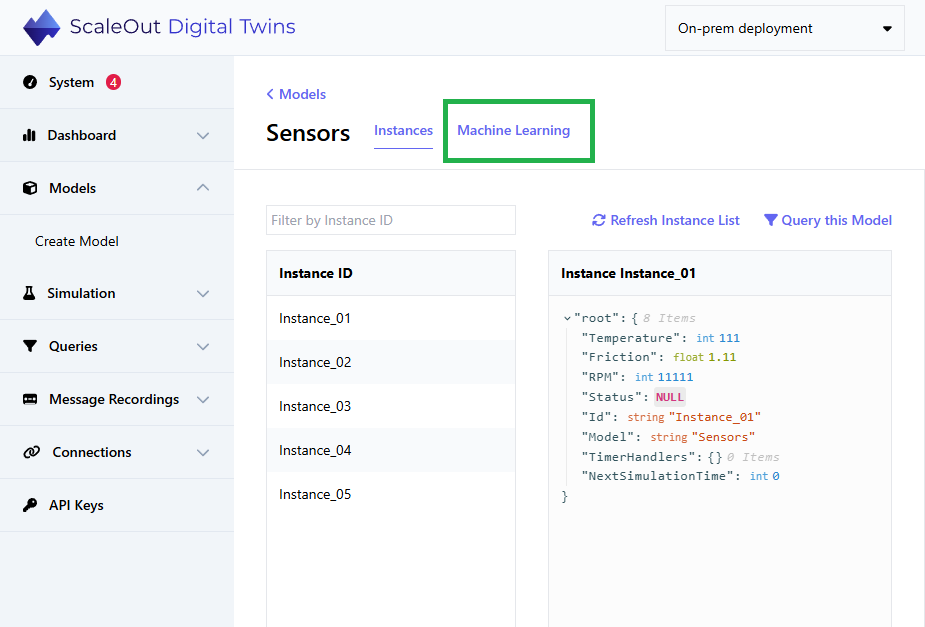The height and width of the screenshot is (627, 925).
Task: Click the NextSimulationTime value 0
Action: 776,477
